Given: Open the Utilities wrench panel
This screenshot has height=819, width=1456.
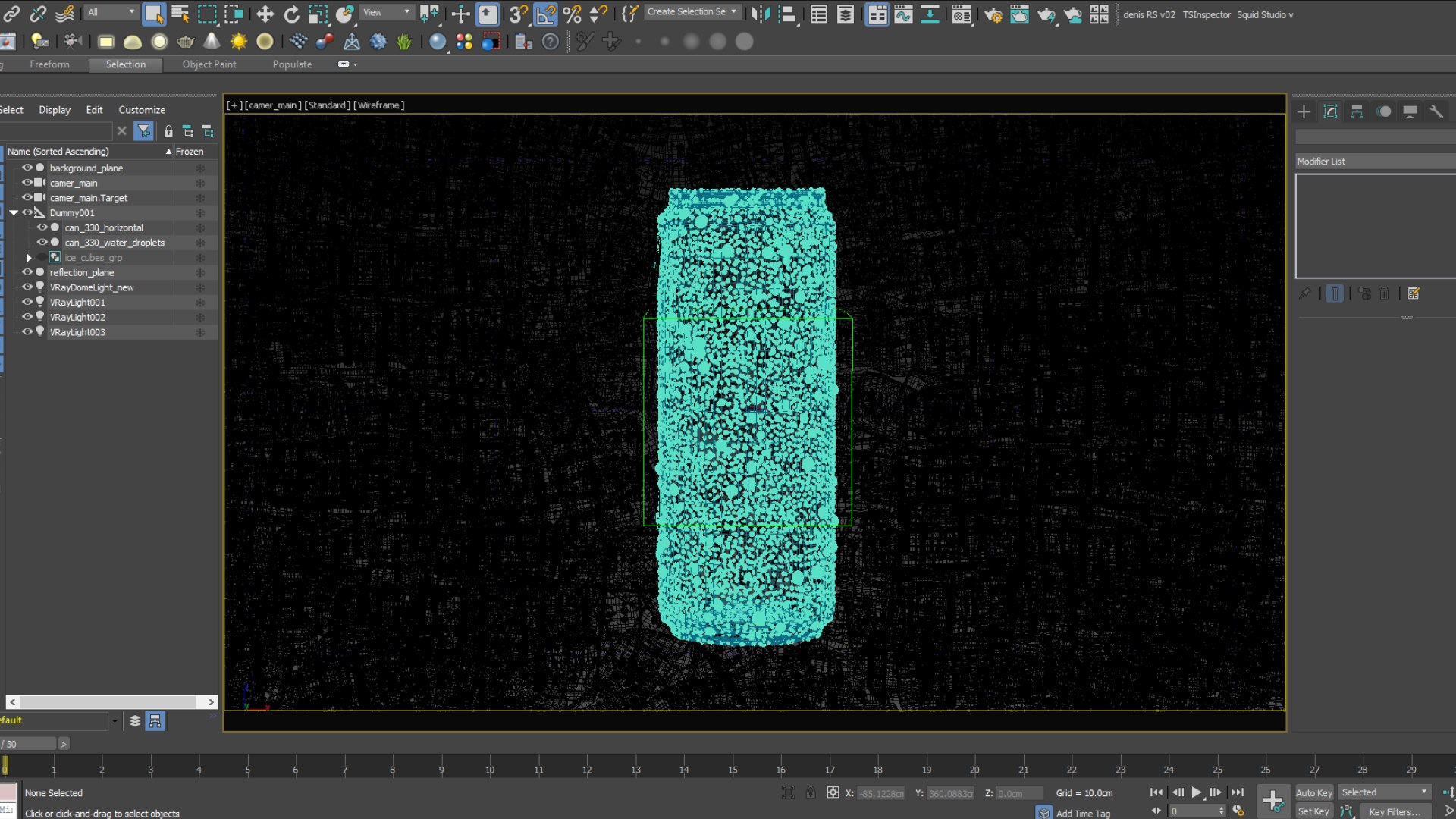Looking at the screenshot, I should pos(1436,111).
